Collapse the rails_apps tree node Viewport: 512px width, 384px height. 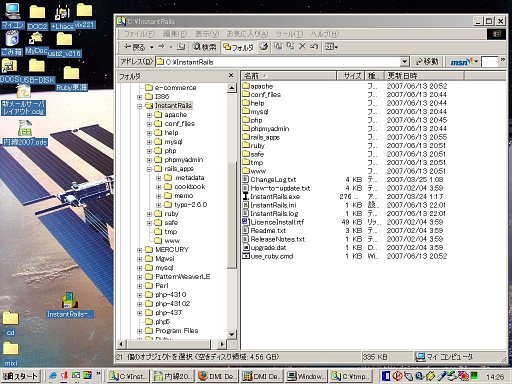pos(149,169)
